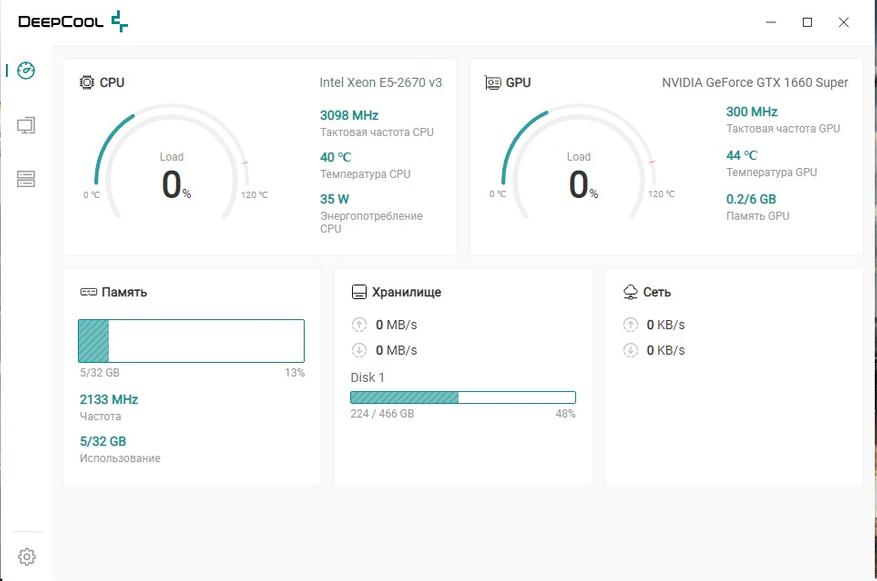Click the GPU load gauge

pos(579,161)
